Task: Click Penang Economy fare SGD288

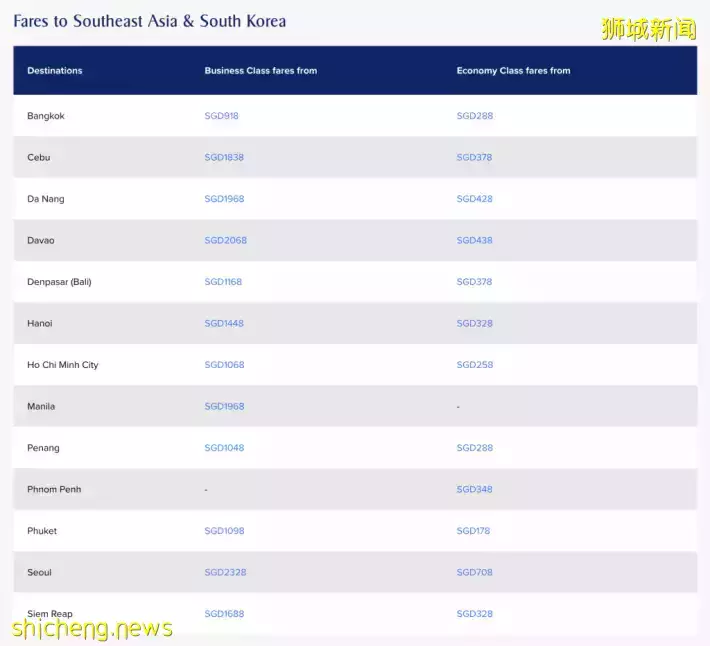Action: point(475,448)
